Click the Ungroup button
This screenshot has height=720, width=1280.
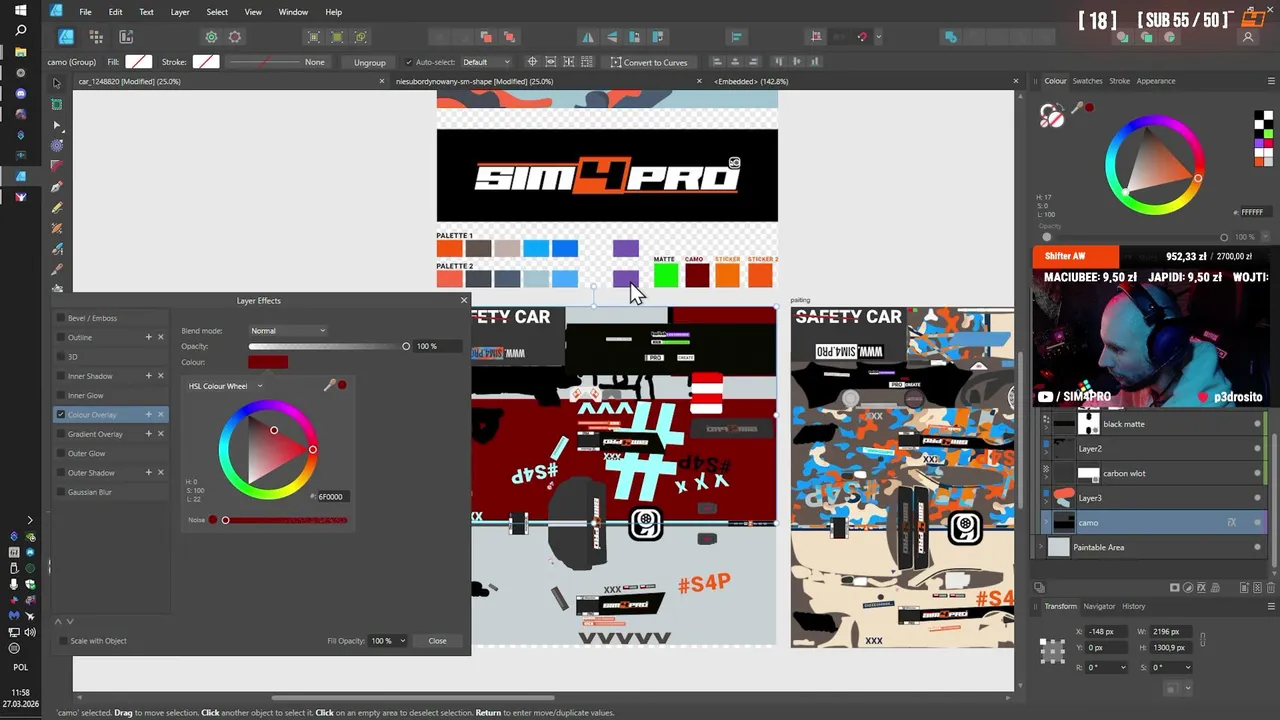click(369, 62)
